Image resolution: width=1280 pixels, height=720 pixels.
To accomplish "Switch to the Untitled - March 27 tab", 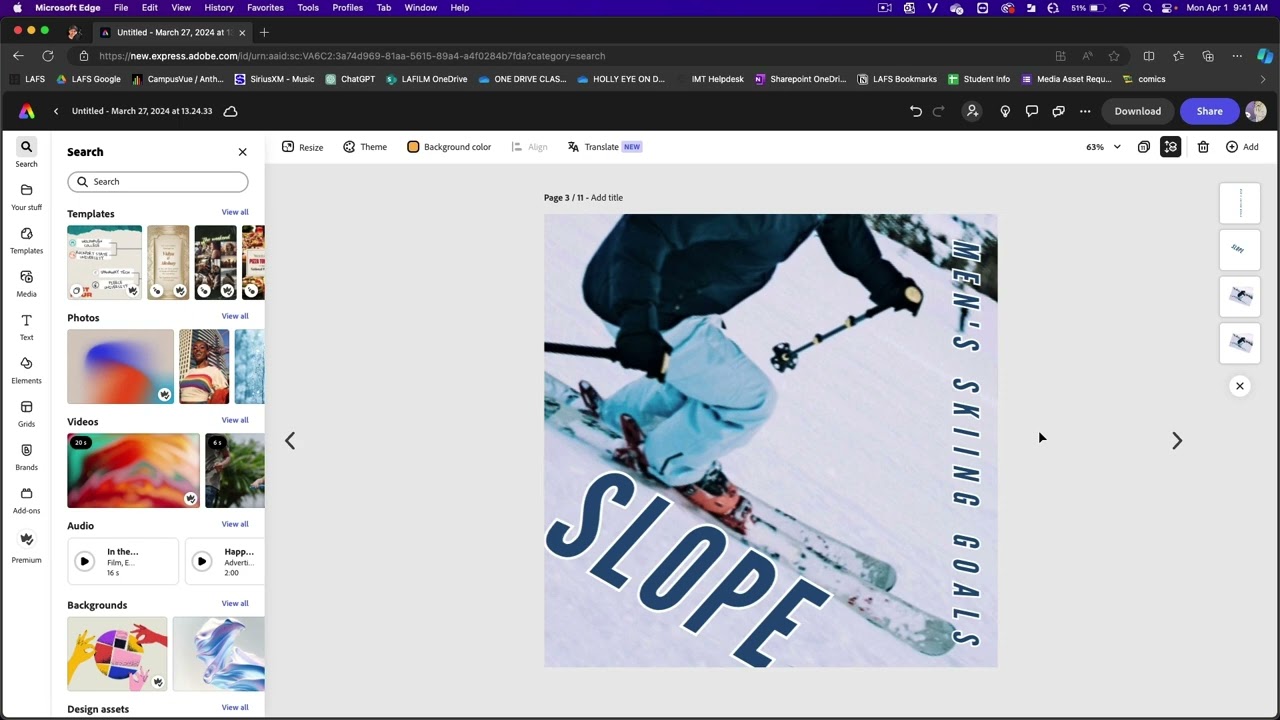I will coord(172,32).
